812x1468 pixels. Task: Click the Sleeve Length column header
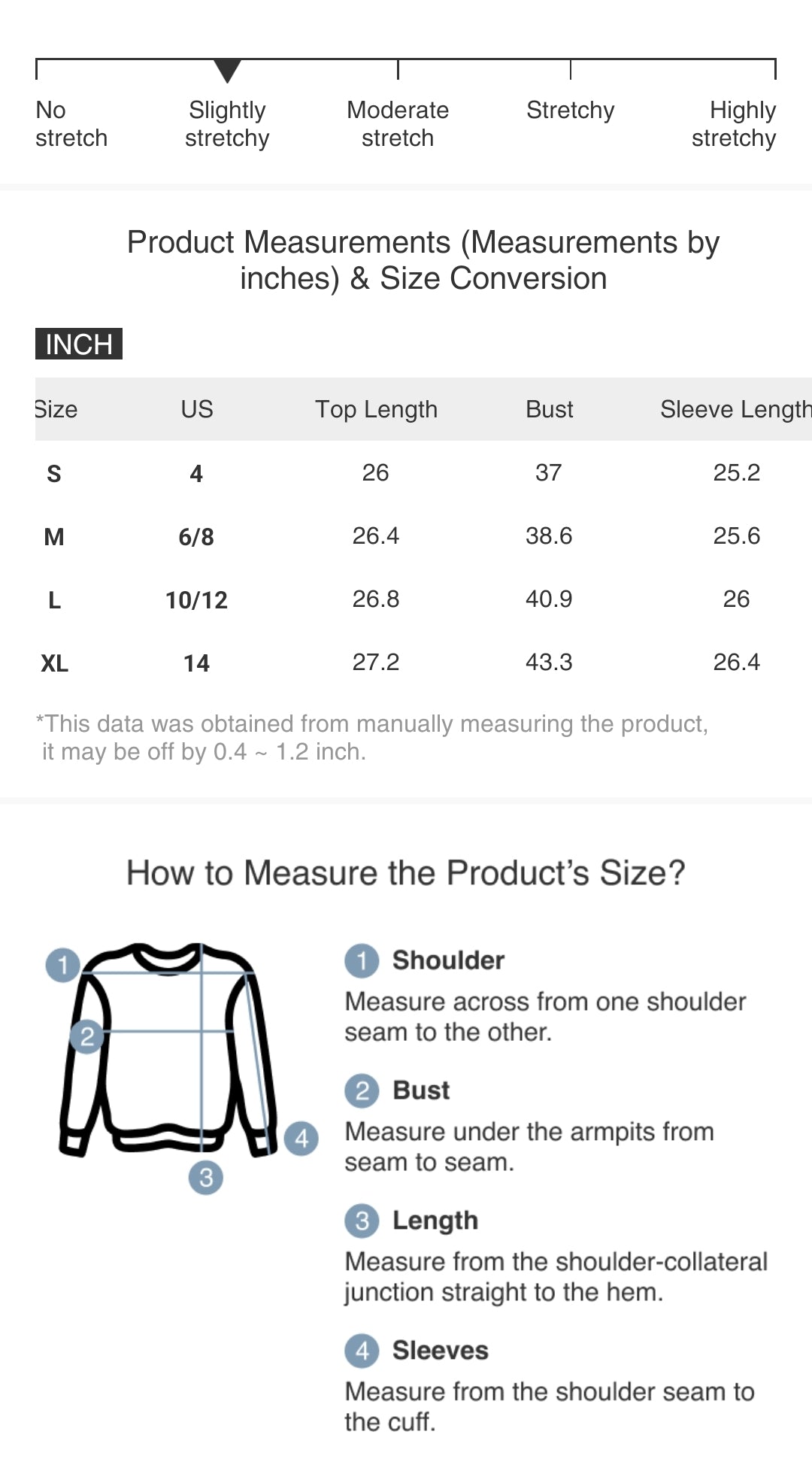735,409
